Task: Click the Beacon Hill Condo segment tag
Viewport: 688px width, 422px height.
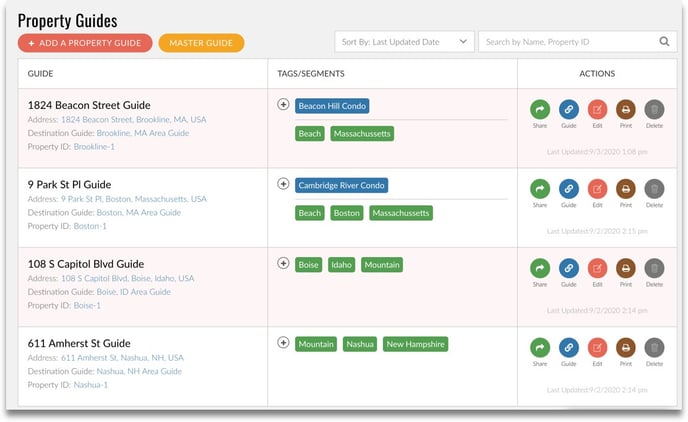Action: tap(333, 105)
